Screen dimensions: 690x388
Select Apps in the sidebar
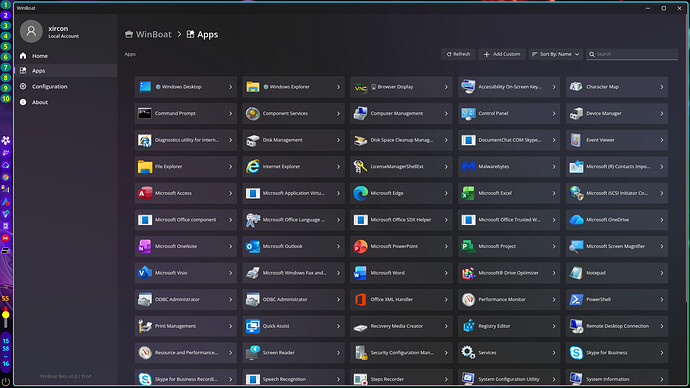pyautogui.click(x=66, y=70)
